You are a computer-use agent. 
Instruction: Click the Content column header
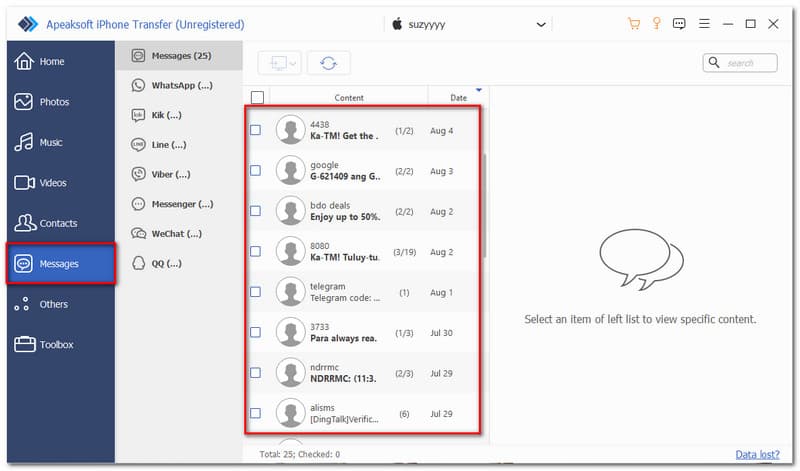click(349, 97)
